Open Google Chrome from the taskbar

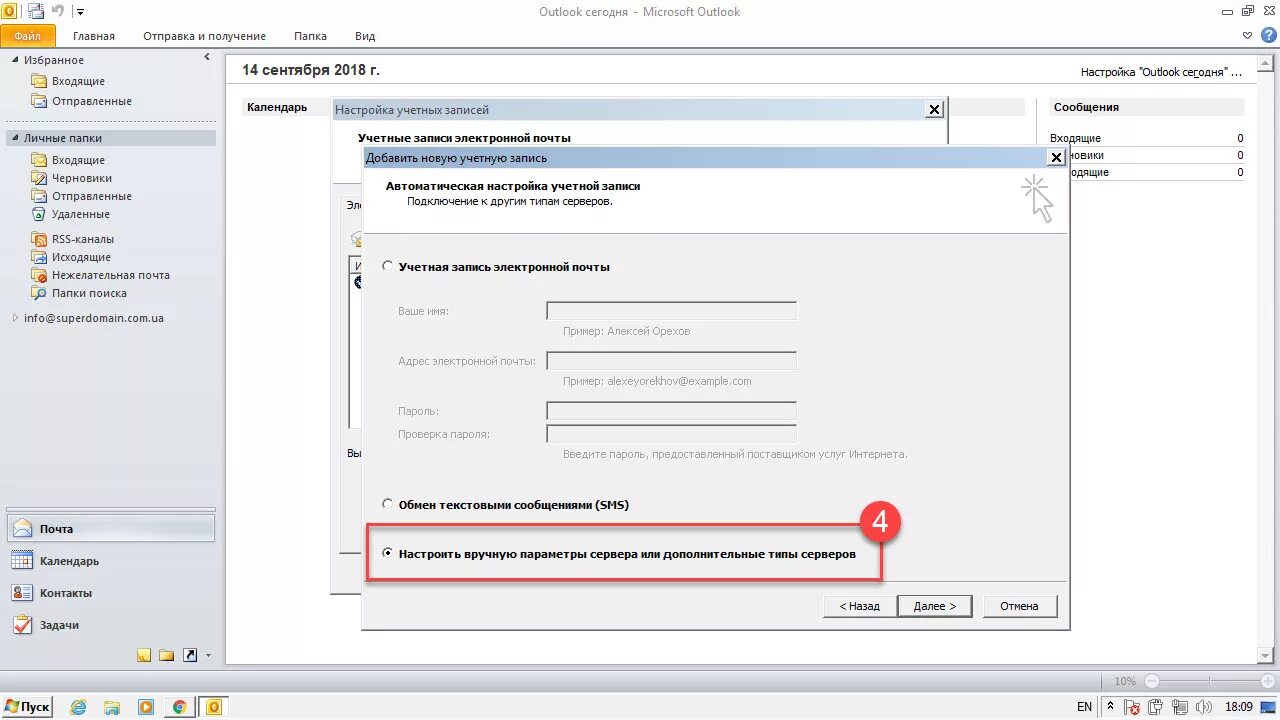179,707
